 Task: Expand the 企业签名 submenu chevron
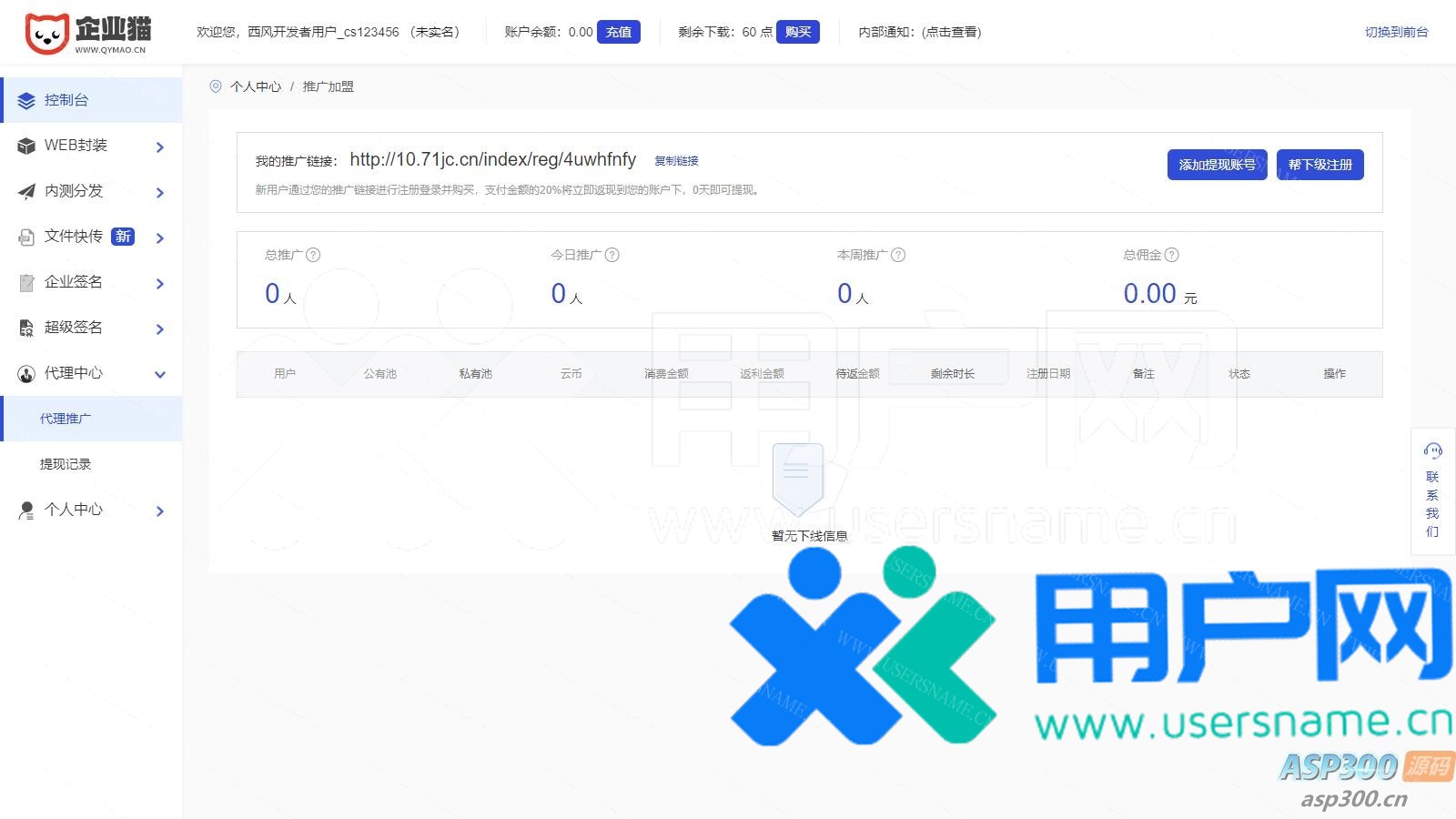point(160,284)
